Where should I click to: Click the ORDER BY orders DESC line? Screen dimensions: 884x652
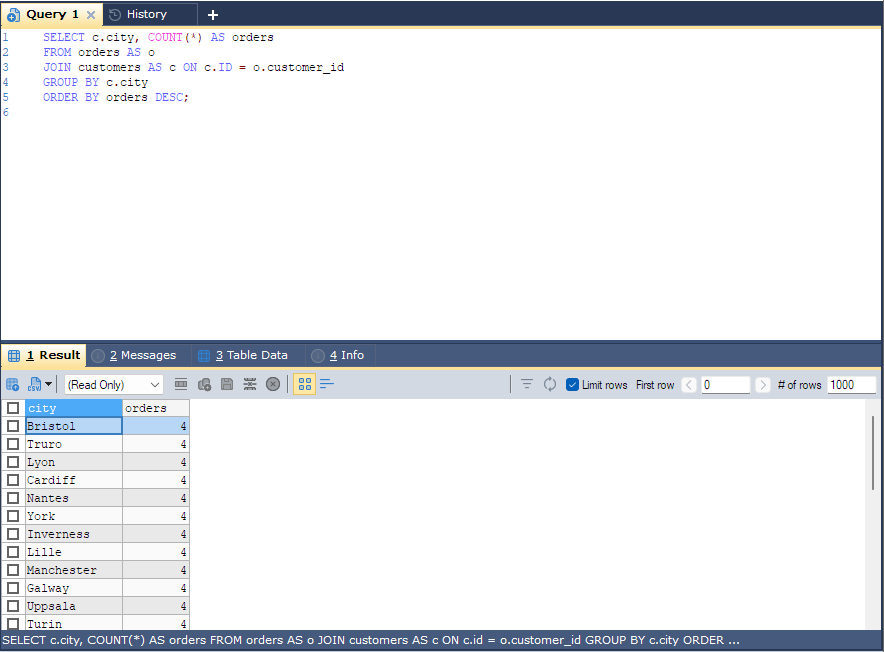(116, 97)
